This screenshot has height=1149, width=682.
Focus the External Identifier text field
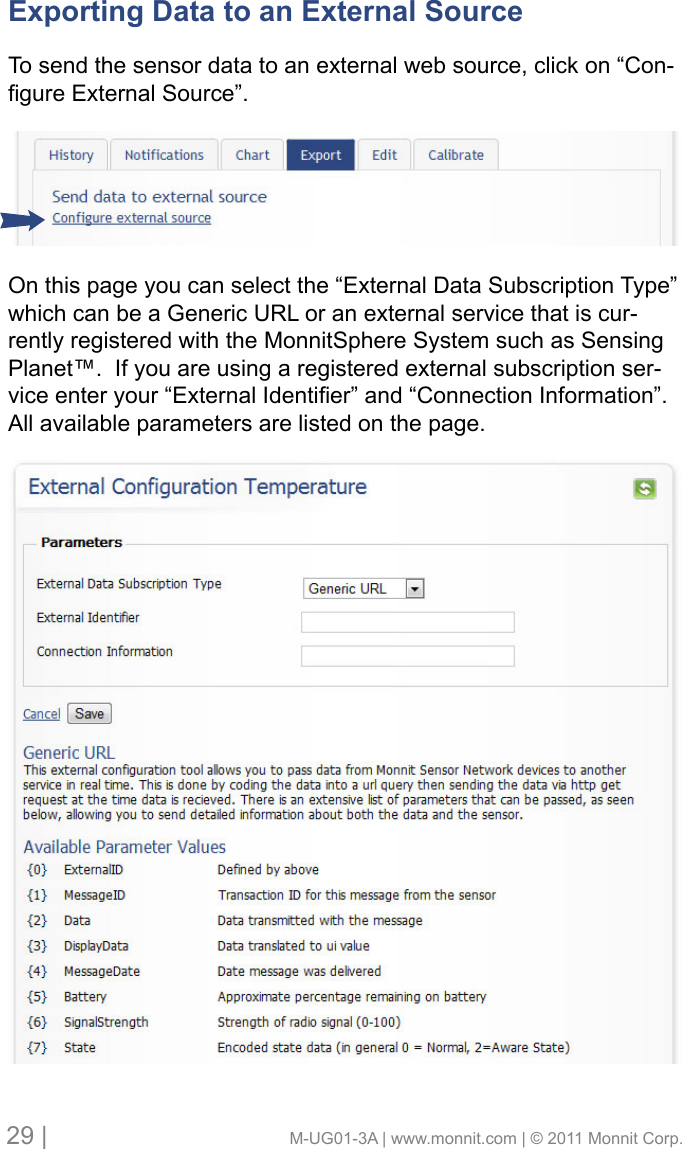point(407,622)
